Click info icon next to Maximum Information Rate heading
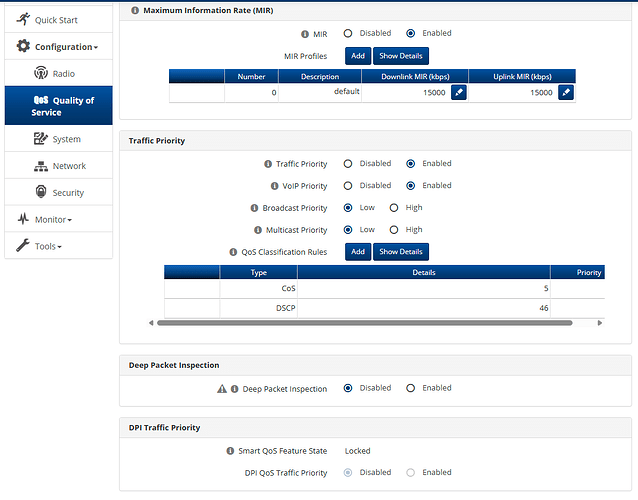Viewport: 638px width, 500px height. [x=135, y=10]
